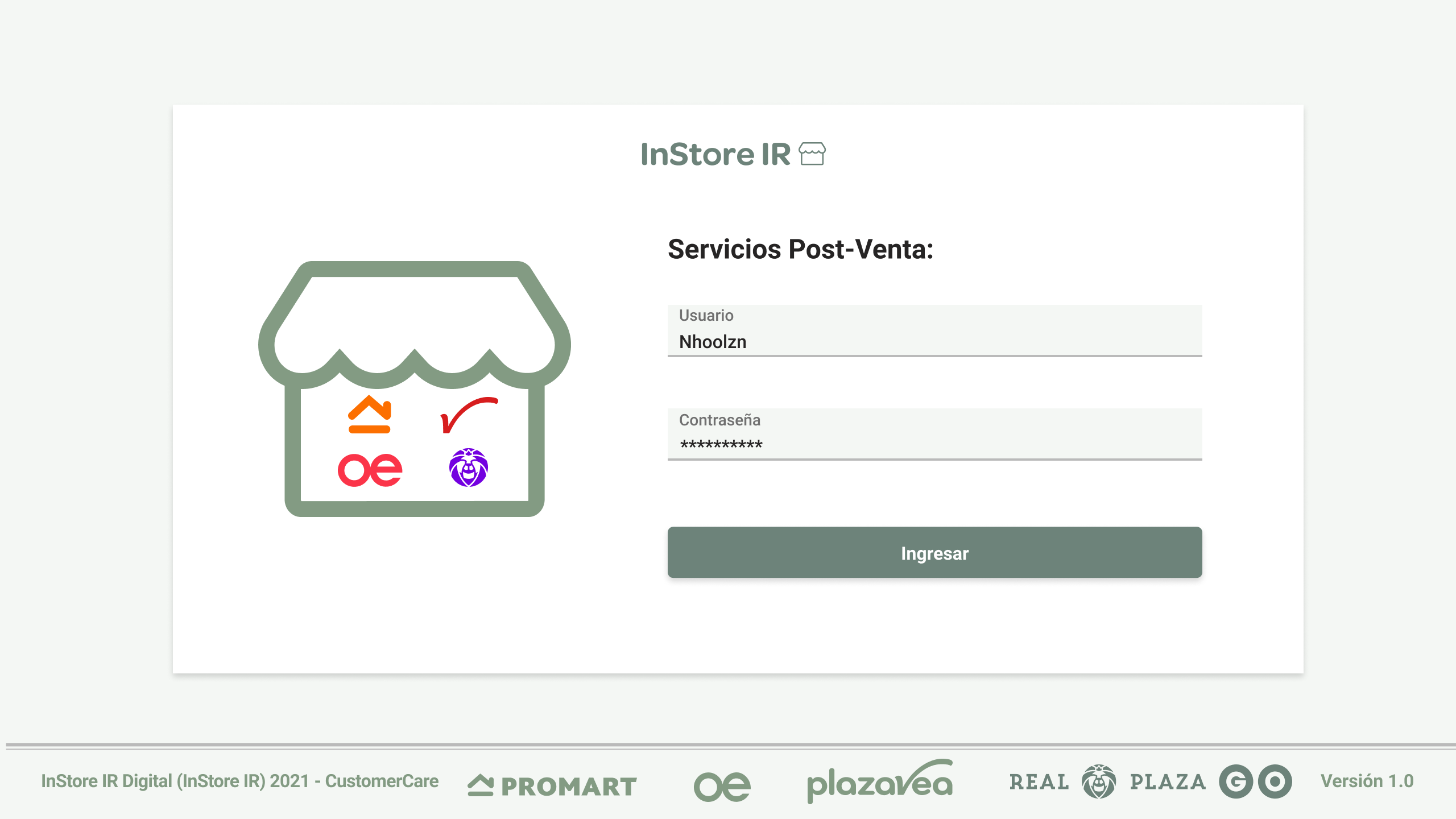Select the typed username Nhoolzn
This screenshot has width=1456, height=819.
tap(712, 341)
